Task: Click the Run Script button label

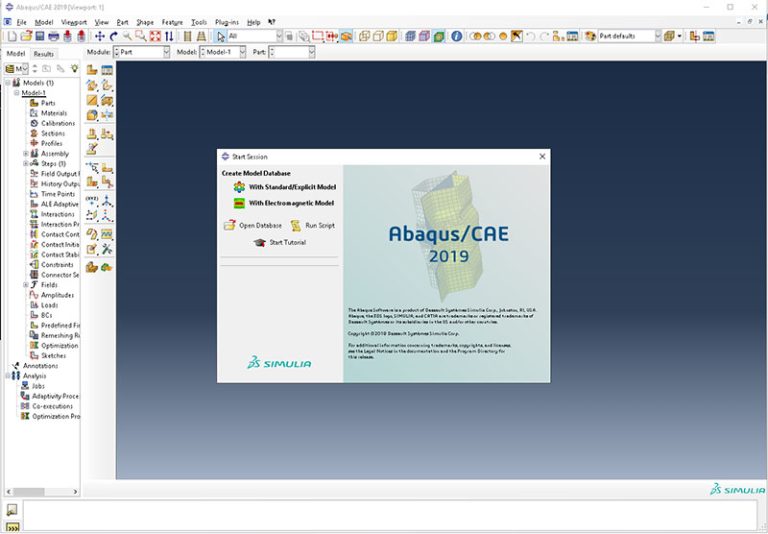Action: tap(320, 225)
